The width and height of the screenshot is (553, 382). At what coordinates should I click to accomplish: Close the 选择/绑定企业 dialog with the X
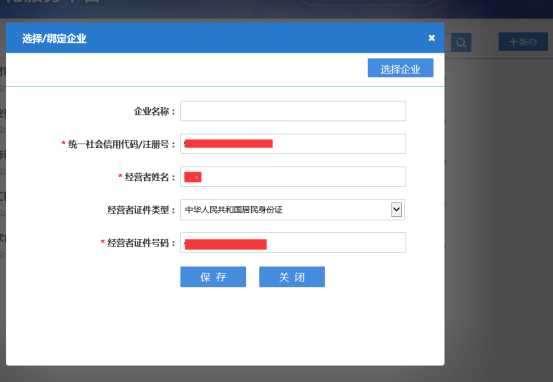[x=431, y=38]
